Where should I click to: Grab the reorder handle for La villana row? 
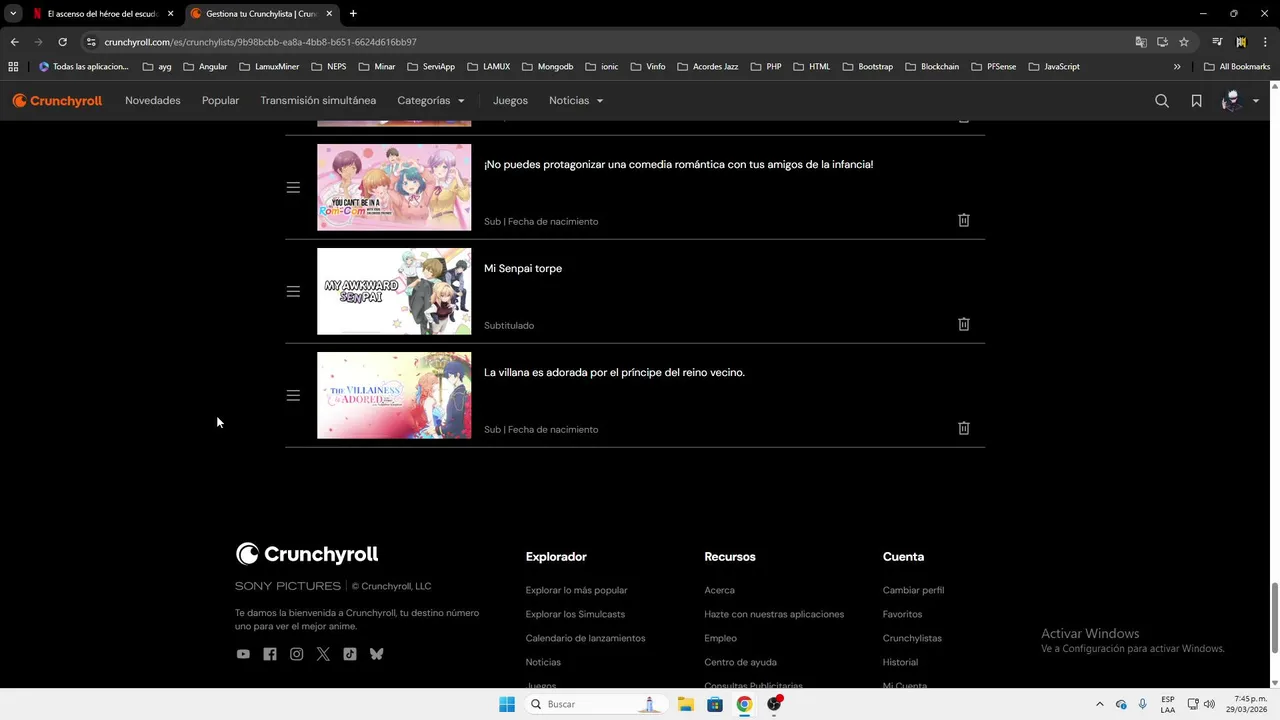293,396
